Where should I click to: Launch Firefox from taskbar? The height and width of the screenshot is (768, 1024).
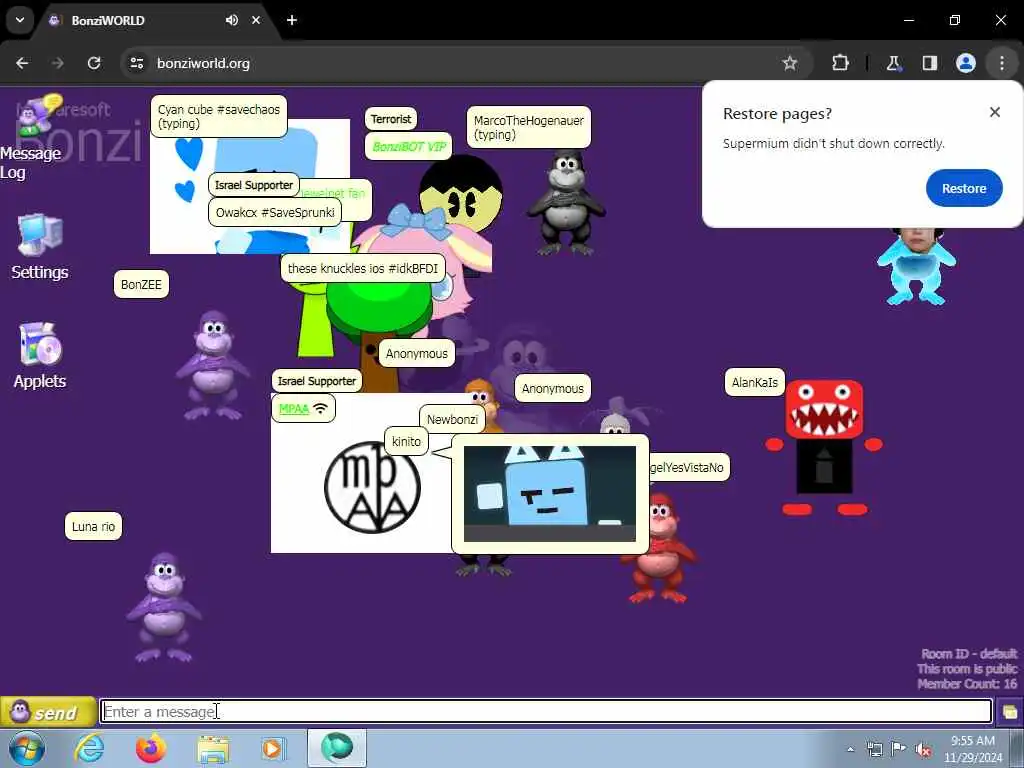tap(151, 748)
